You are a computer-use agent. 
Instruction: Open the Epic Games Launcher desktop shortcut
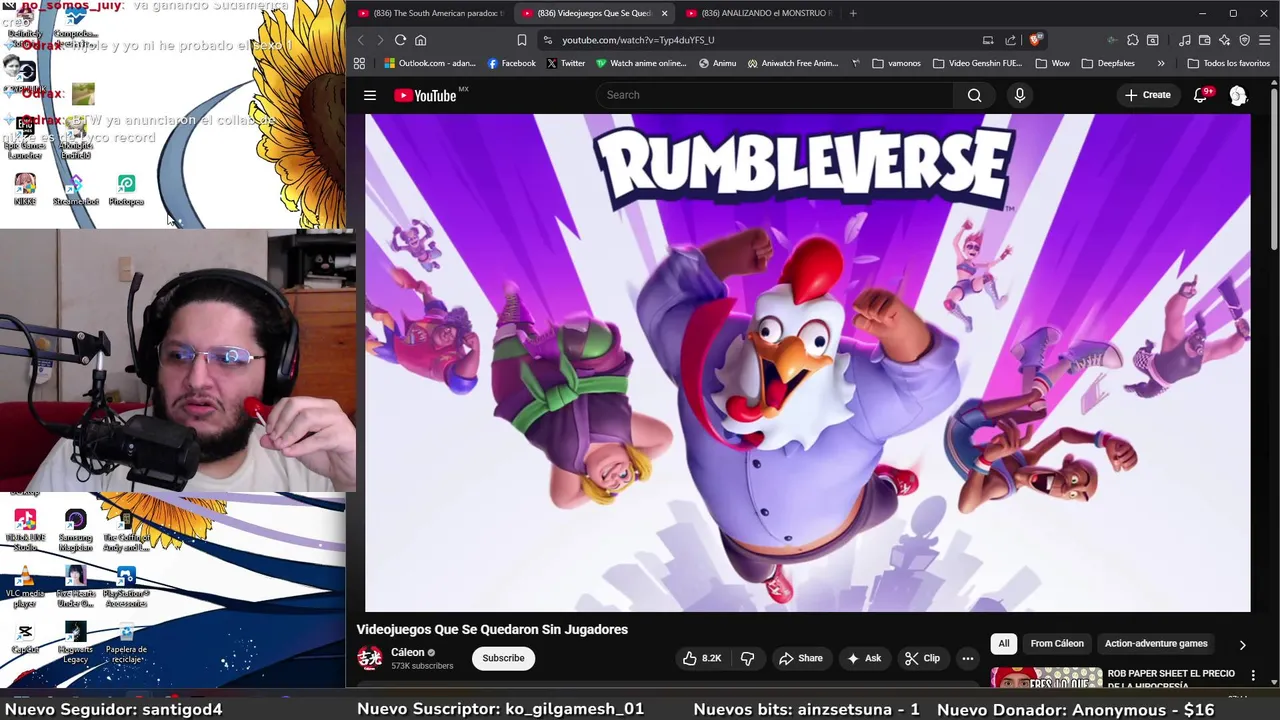(x=25, y=136)
